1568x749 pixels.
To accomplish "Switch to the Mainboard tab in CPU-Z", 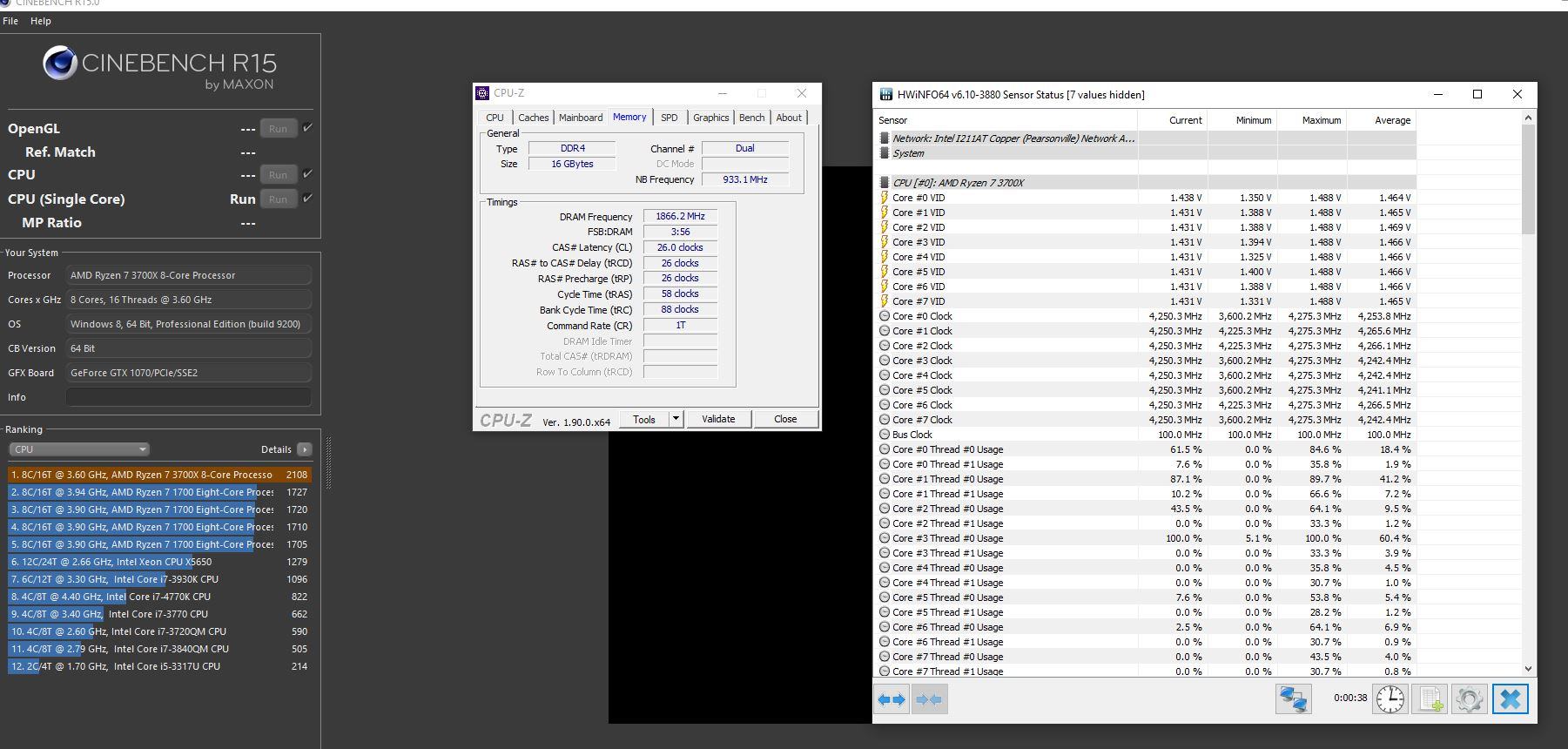I will [581, 118].
